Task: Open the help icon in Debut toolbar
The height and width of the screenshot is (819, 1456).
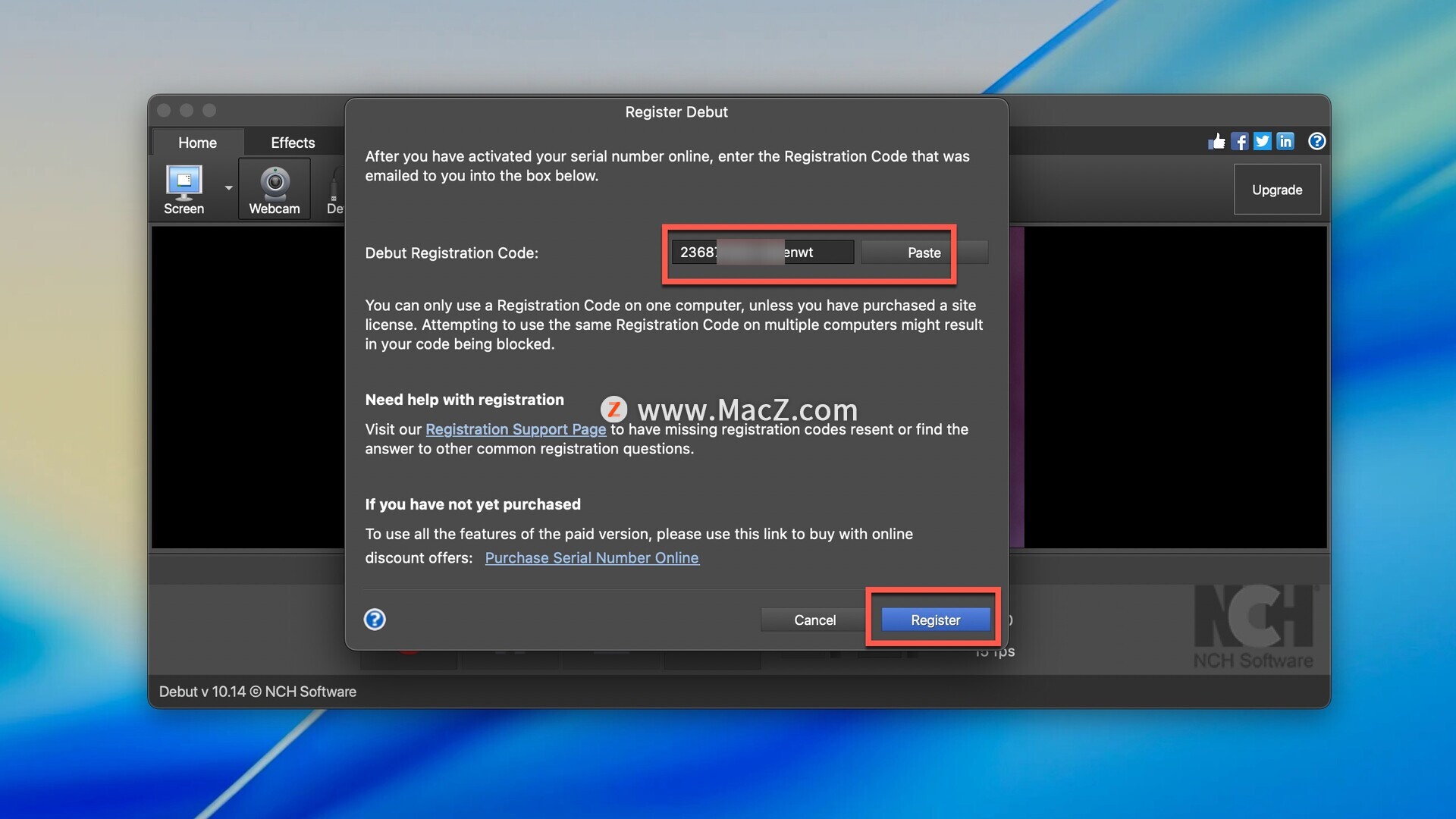Action: click(1317, 142)
